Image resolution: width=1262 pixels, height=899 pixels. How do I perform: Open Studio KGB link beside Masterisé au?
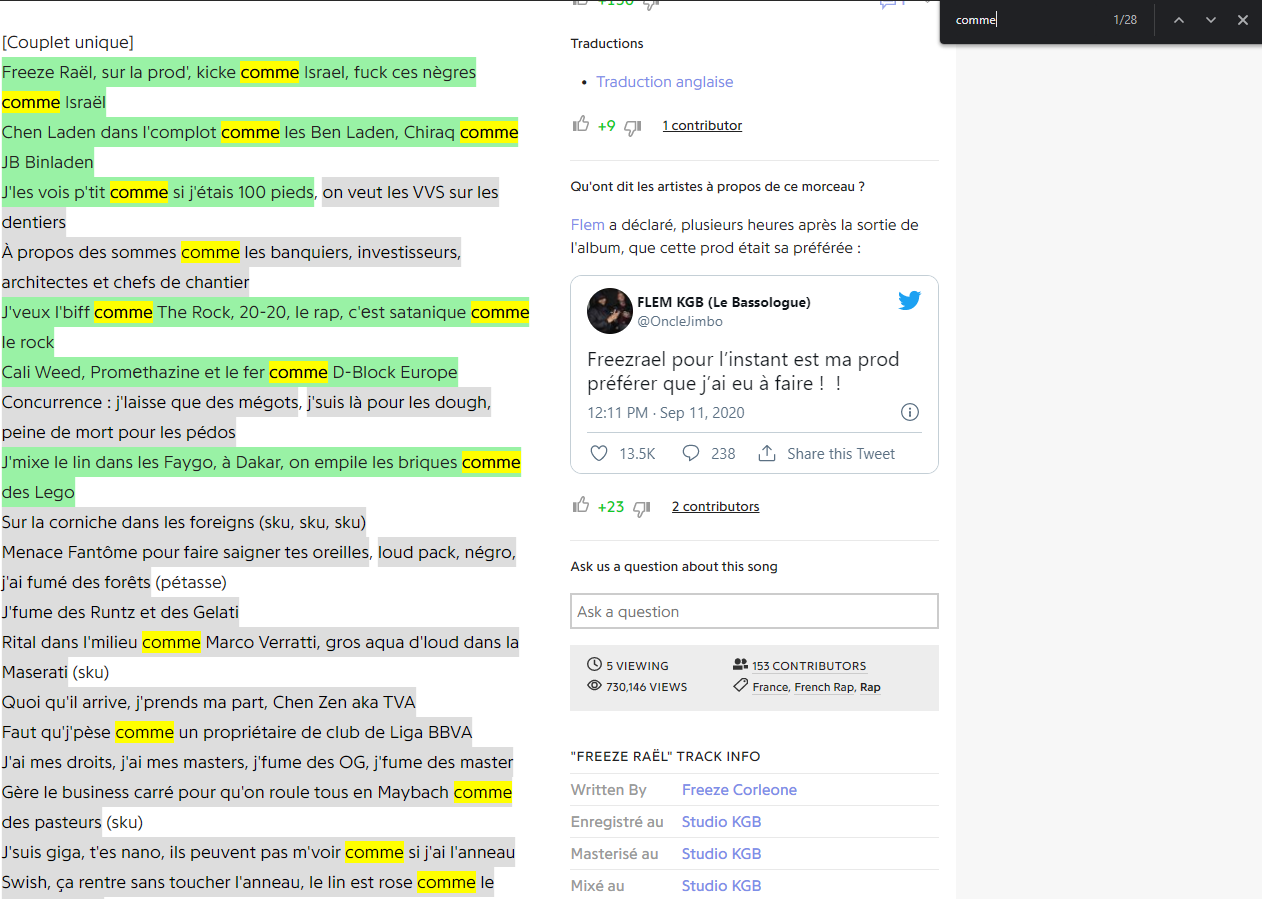[721, 854]
